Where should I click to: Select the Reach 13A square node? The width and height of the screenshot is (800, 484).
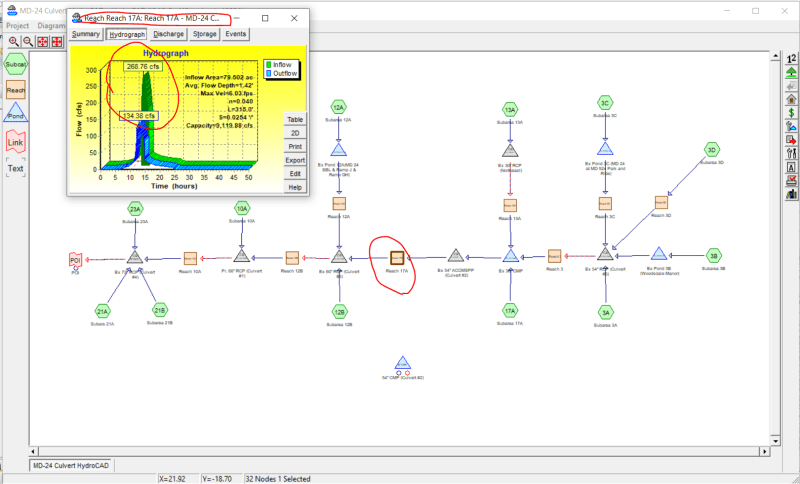click(x=510, y=205)
